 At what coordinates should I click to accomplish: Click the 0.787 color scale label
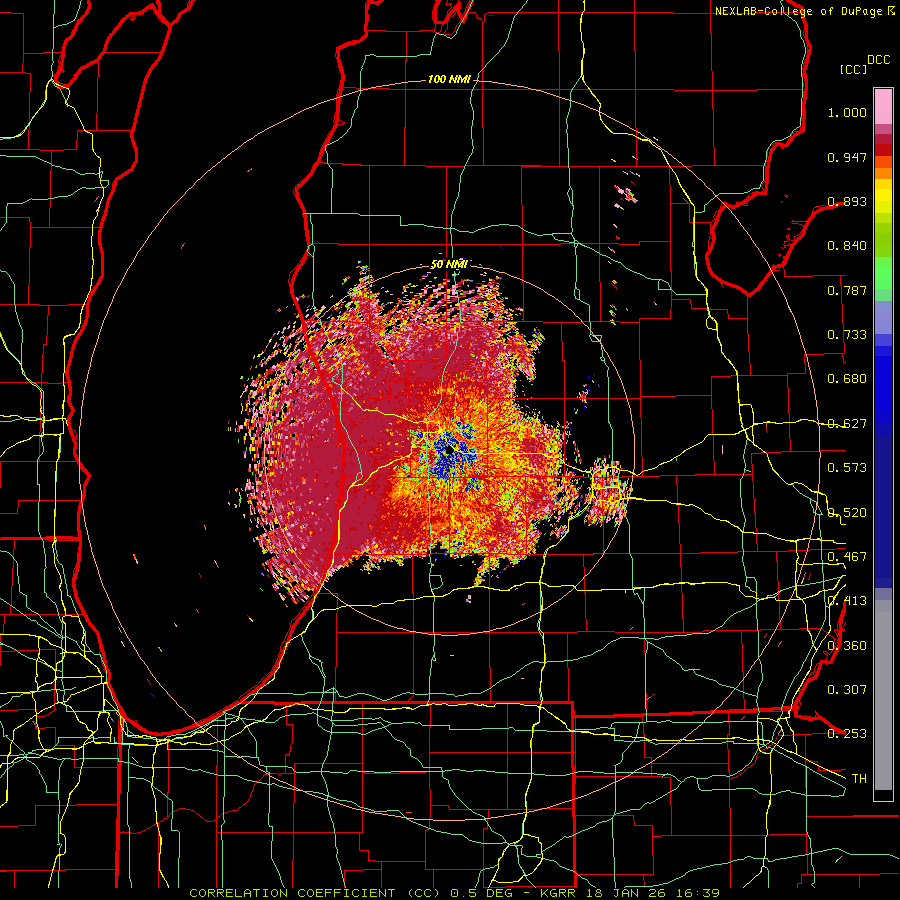pos(847,290)
